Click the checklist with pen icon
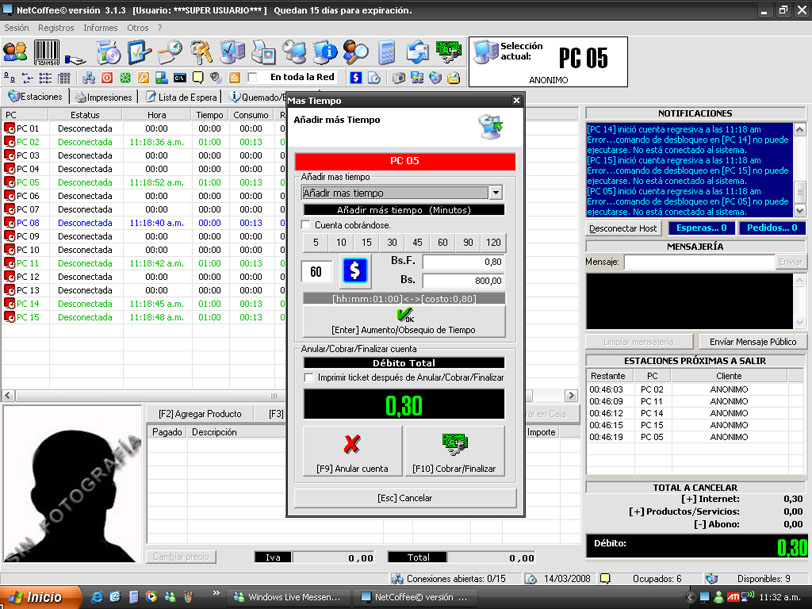Screen dimensions: 812x609 [139, 52]
